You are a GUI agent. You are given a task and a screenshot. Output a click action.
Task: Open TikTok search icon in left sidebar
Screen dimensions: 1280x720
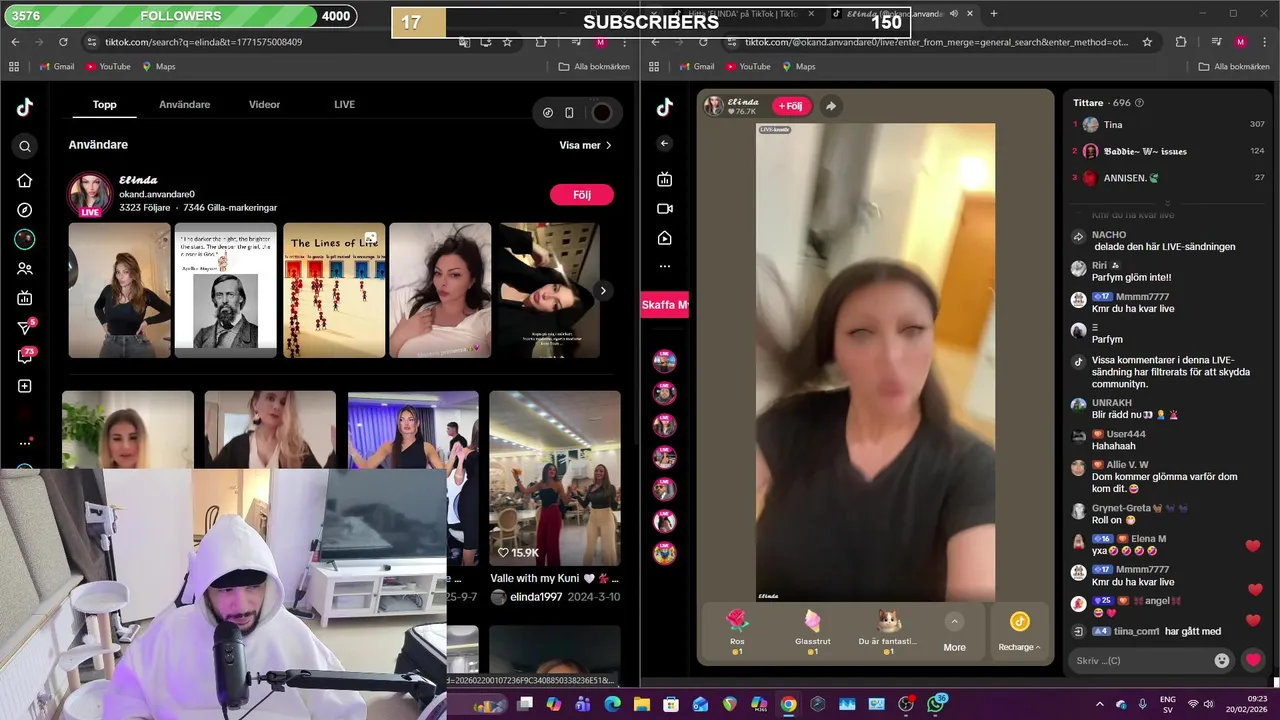(x=25, y=146)
